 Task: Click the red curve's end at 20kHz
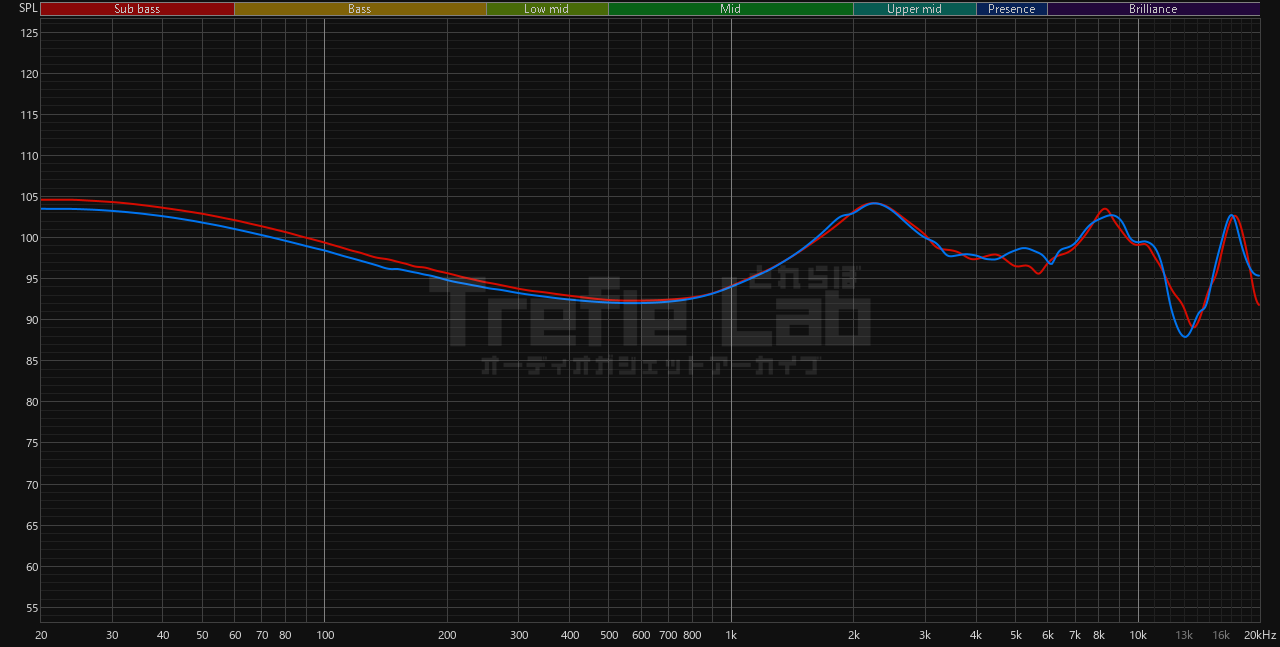[1258, 304]
